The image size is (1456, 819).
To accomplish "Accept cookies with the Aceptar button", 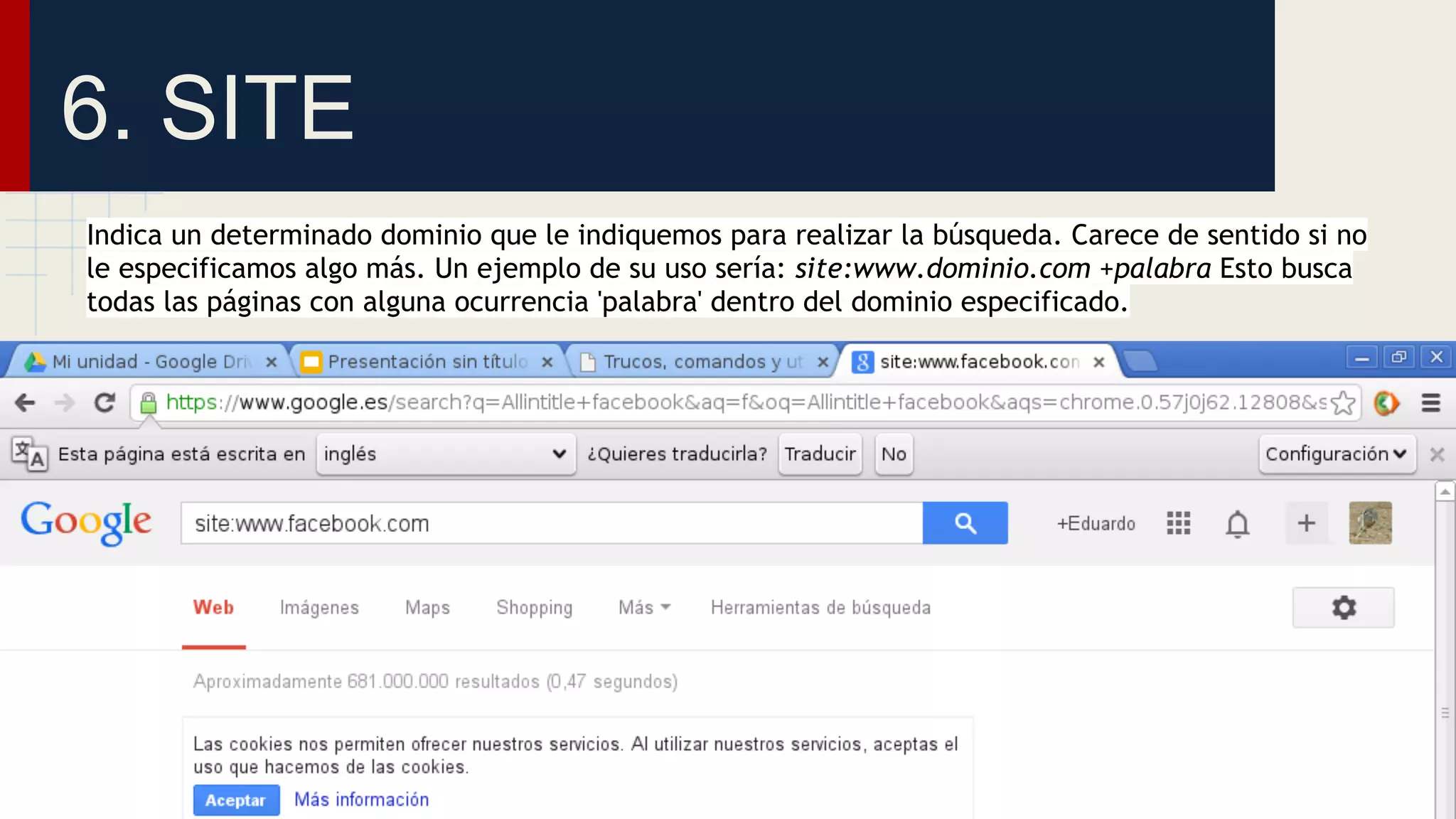I will 236,800.
